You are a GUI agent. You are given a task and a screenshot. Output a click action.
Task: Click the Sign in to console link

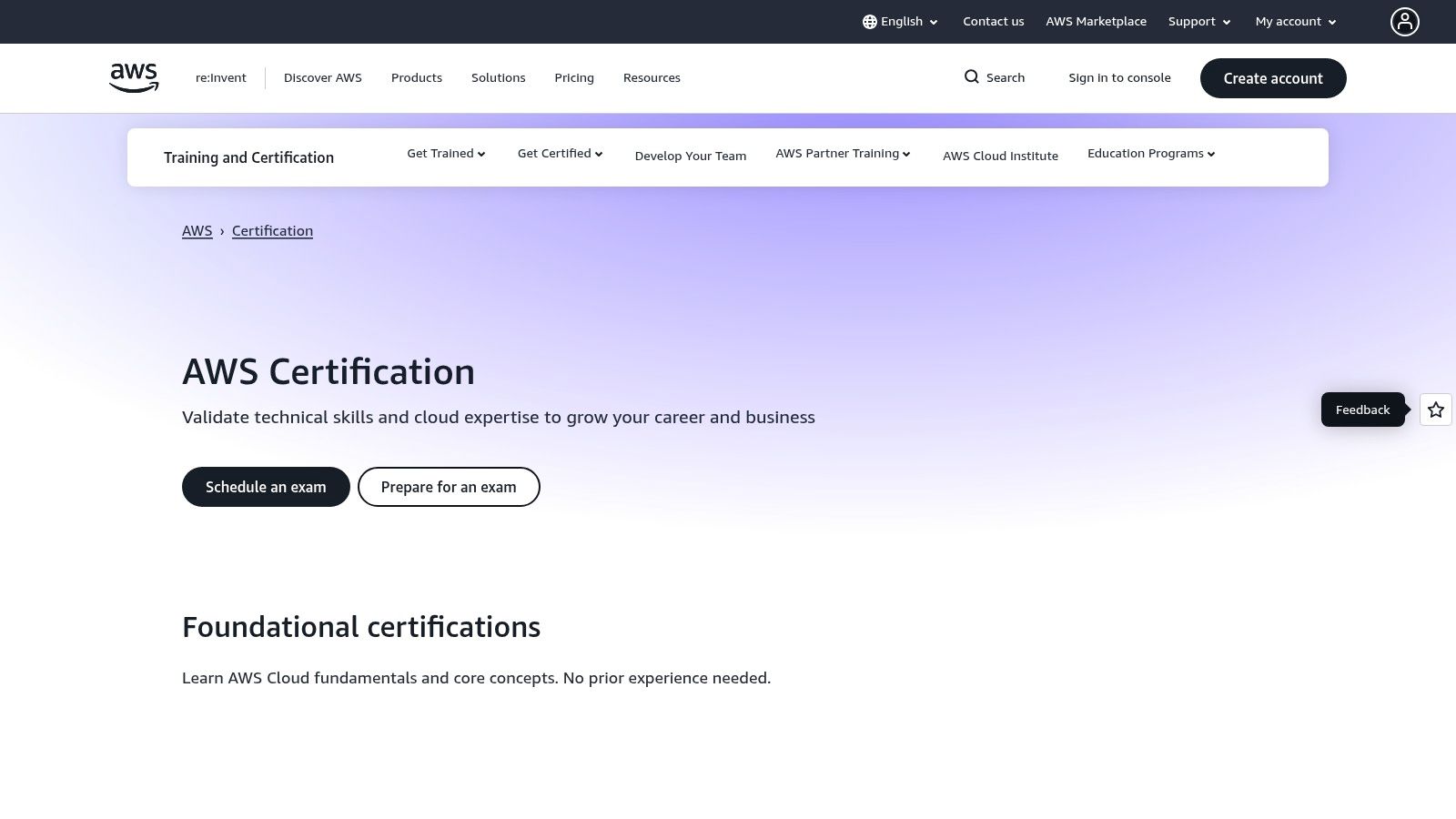tap(1119, 77)
